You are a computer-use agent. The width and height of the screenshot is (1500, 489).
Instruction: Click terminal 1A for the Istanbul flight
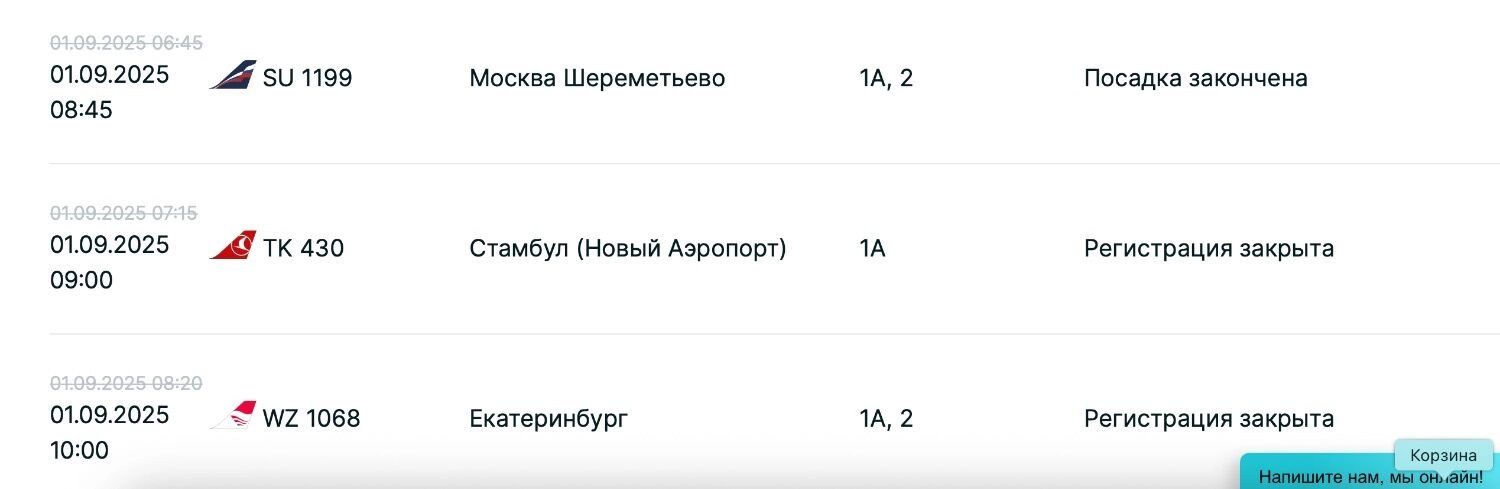[x=873, y=248]
